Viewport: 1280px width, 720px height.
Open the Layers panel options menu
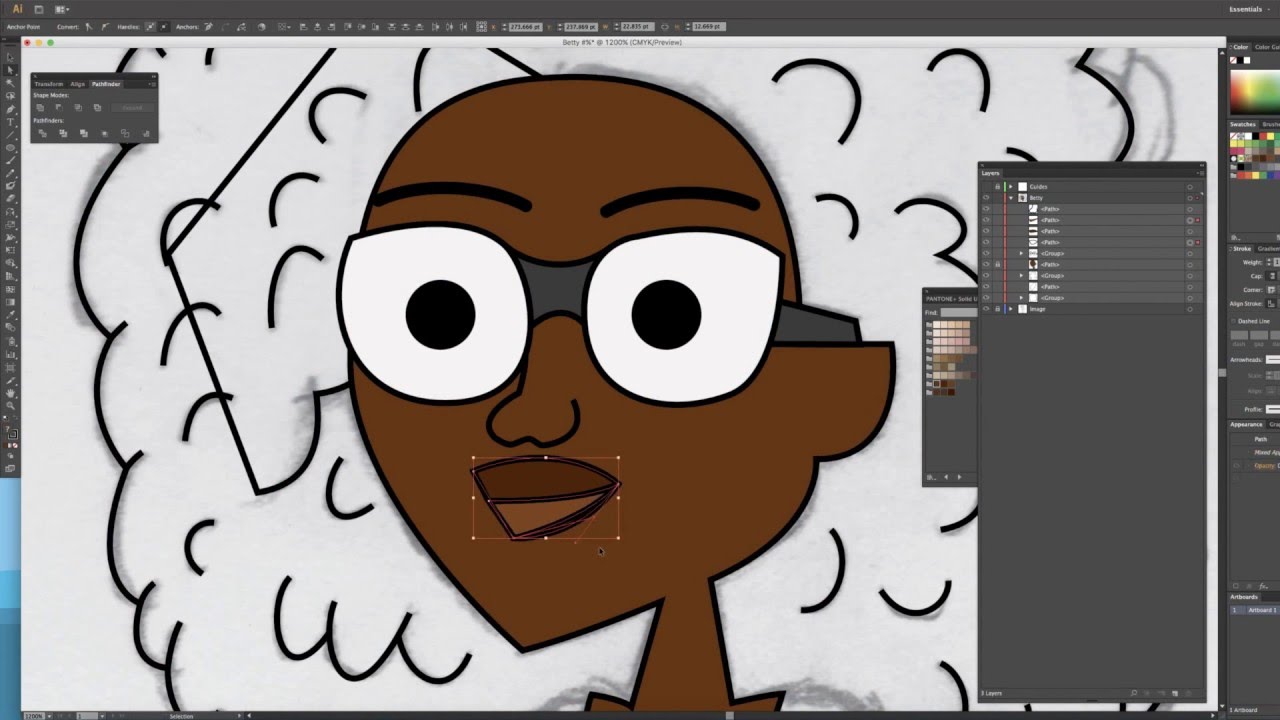coord(1201,173)
